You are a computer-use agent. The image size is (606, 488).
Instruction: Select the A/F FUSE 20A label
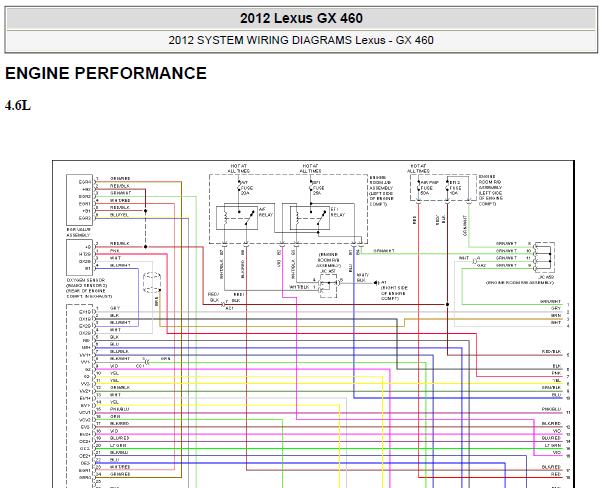click(x=245, y=188)
